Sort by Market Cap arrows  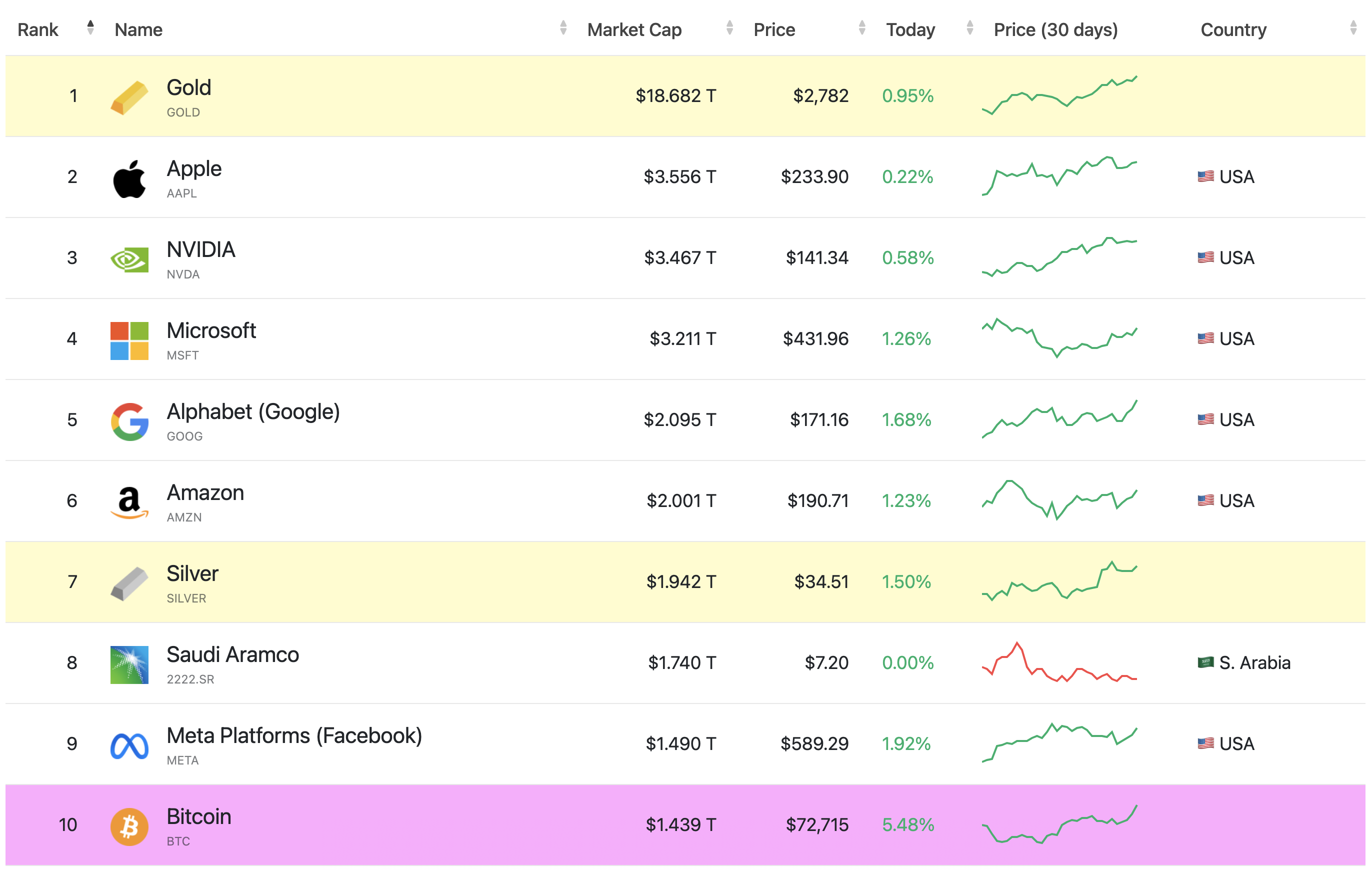(x=729, y=28)
